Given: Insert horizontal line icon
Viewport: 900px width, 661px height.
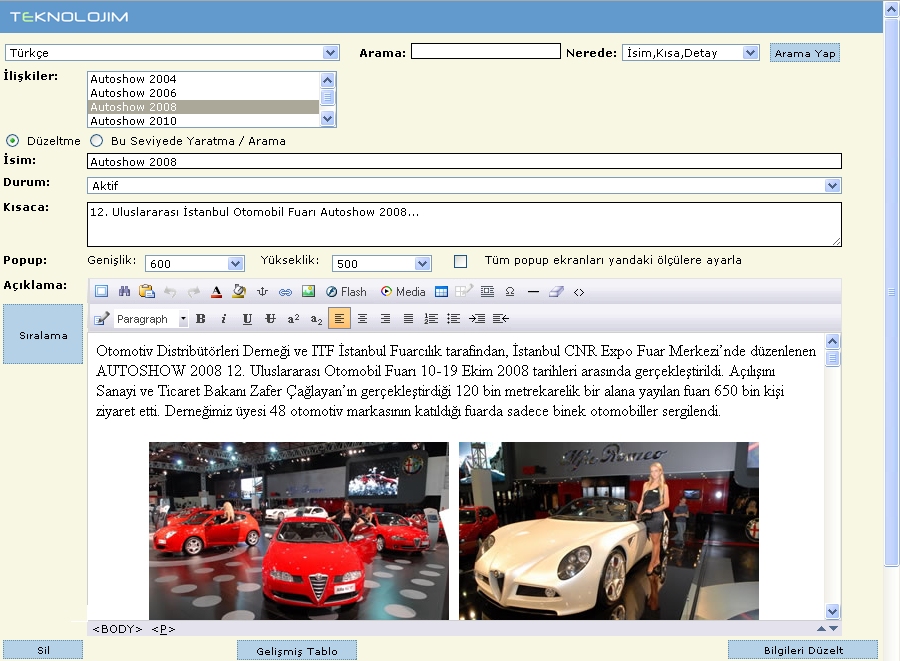Looking at the screenshot, I should pos(533,291).
